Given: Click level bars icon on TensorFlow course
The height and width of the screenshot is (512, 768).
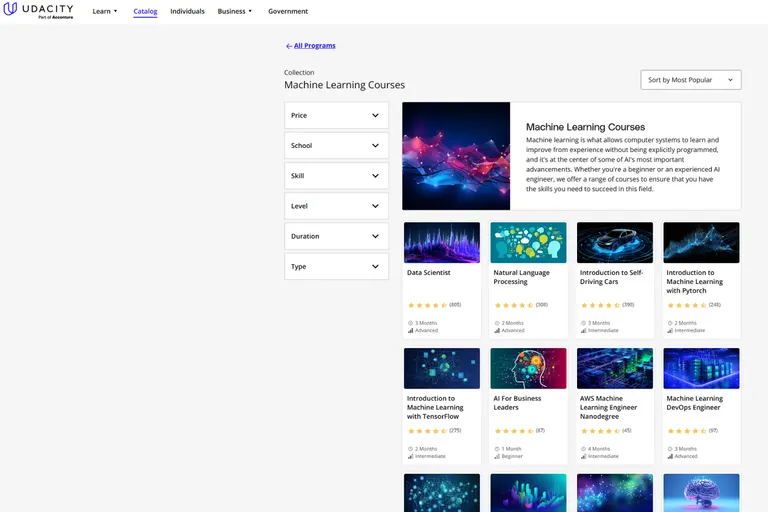Looking at the screenshot, I should pyautogui.click(x=410, y=457).
